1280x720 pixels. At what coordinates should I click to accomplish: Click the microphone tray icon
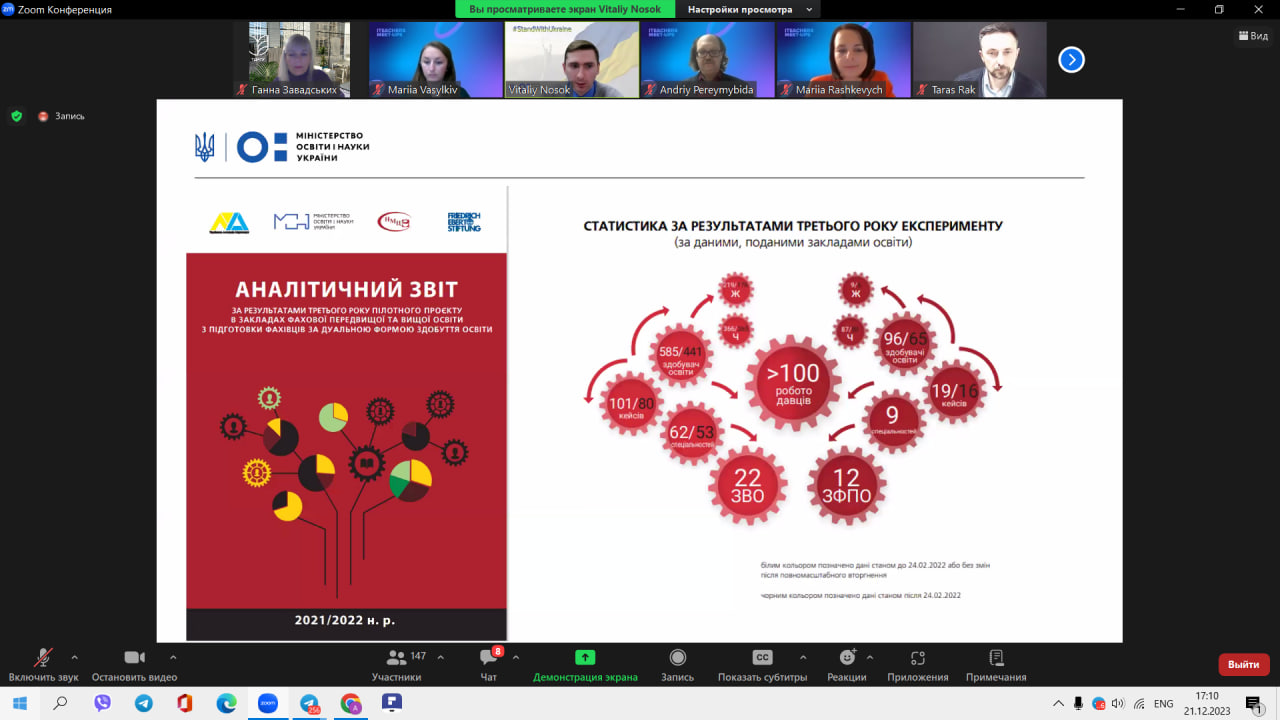click(x=1079, y=703)
